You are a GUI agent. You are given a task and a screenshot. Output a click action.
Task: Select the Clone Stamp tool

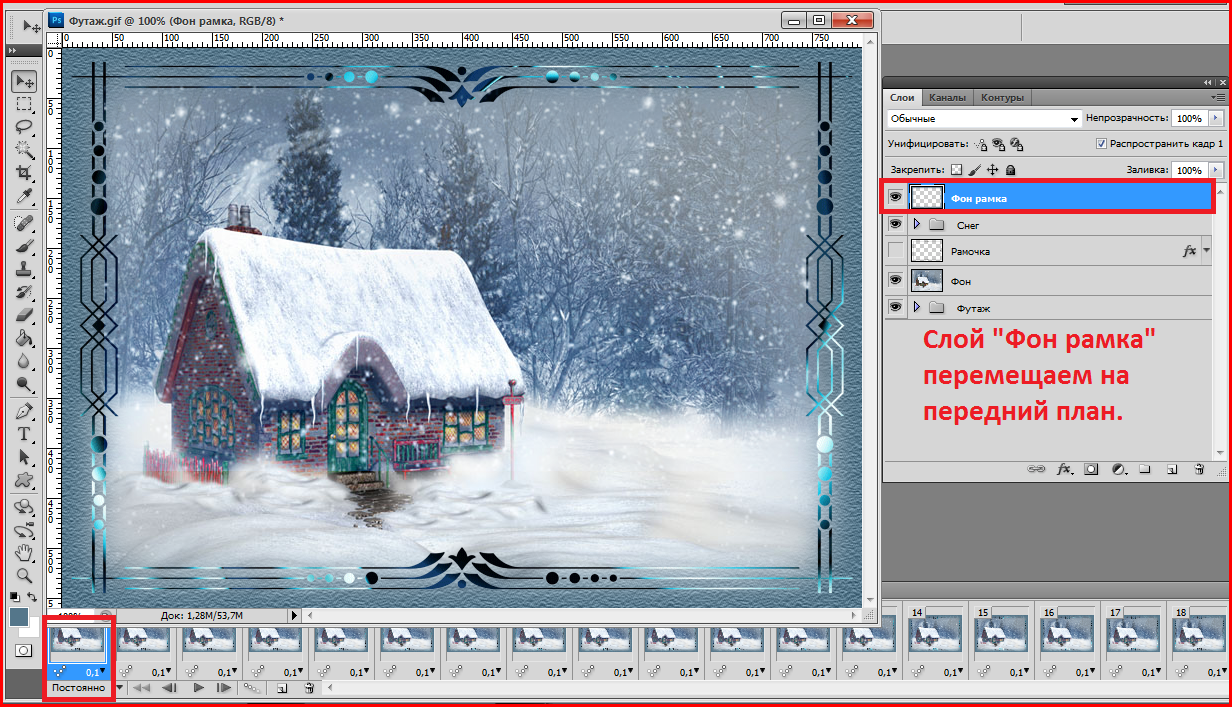[24, 269]
